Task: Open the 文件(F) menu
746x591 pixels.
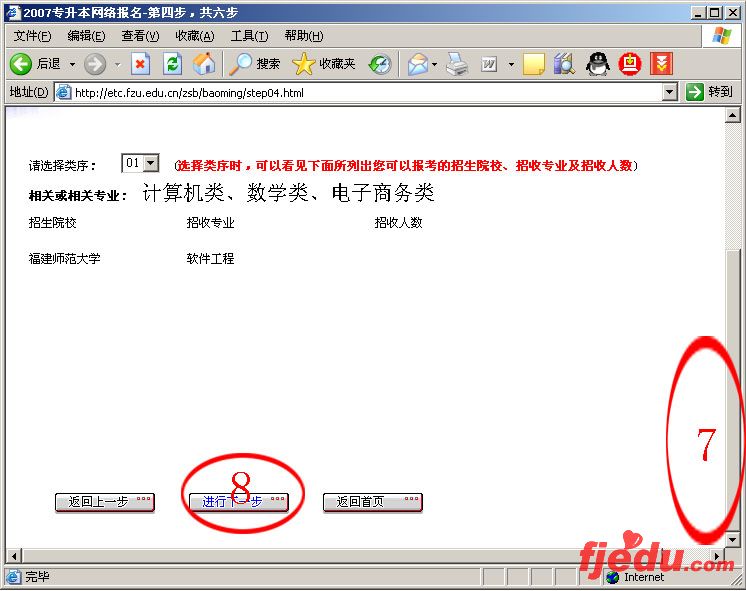Action: [32, 36]
